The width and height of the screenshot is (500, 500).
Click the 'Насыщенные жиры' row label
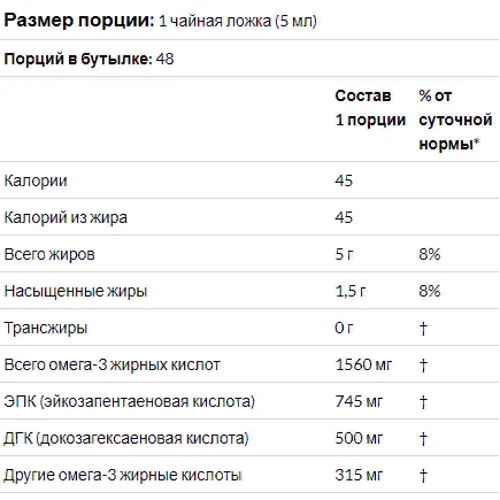(x=76, y=291)
